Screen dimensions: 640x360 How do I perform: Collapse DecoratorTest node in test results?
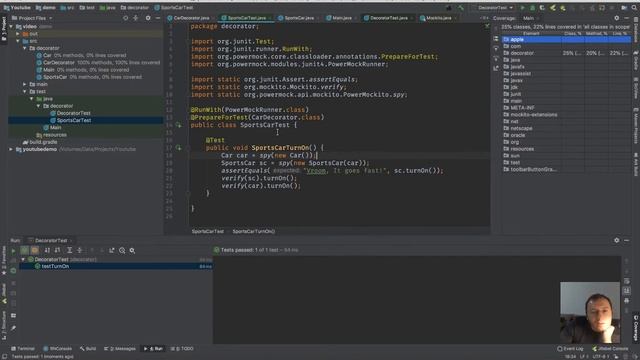(23, 260)
